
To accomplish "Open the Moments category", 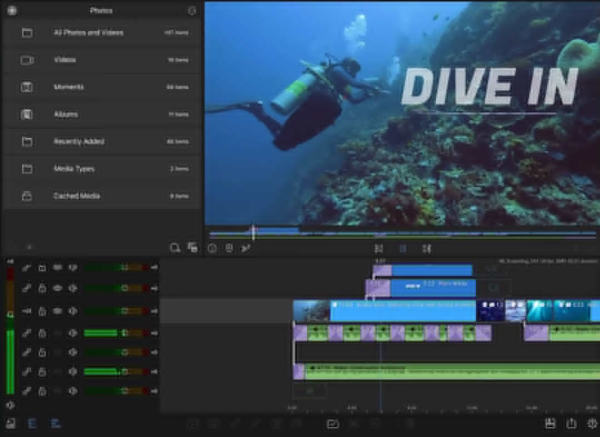I will tap(103, 87).
